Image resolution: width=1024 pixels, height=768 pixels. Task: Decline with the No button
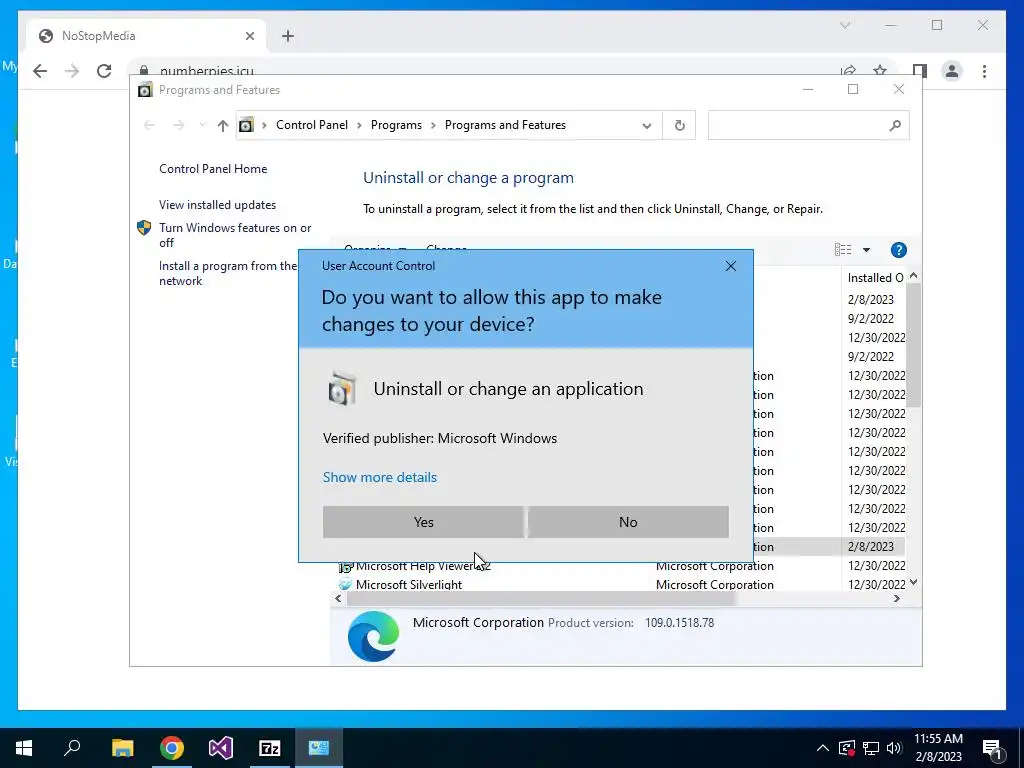(628, 522)
